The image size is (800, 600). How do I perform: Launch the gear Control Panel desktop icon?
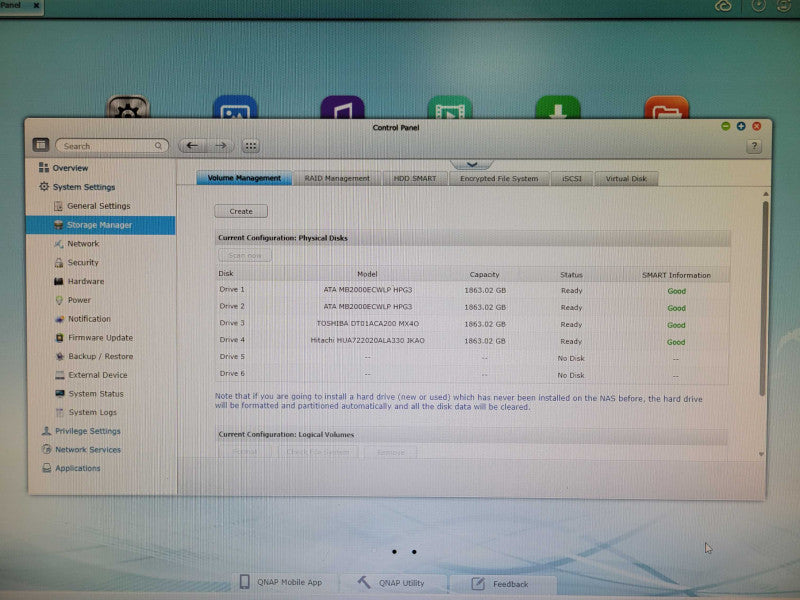click(128, 107)
